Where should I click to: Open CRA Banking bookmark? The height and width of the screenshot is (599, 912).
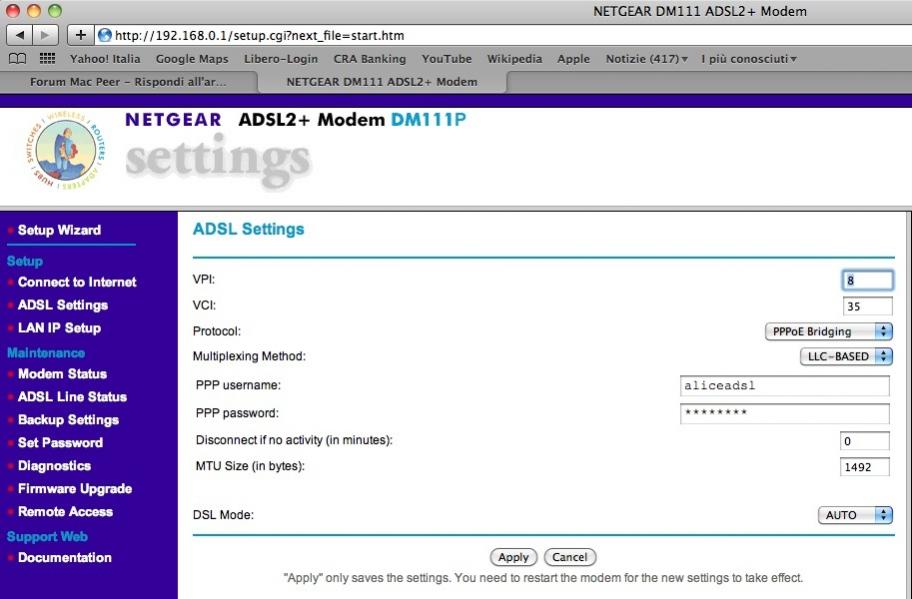click(x=370, y=59)
